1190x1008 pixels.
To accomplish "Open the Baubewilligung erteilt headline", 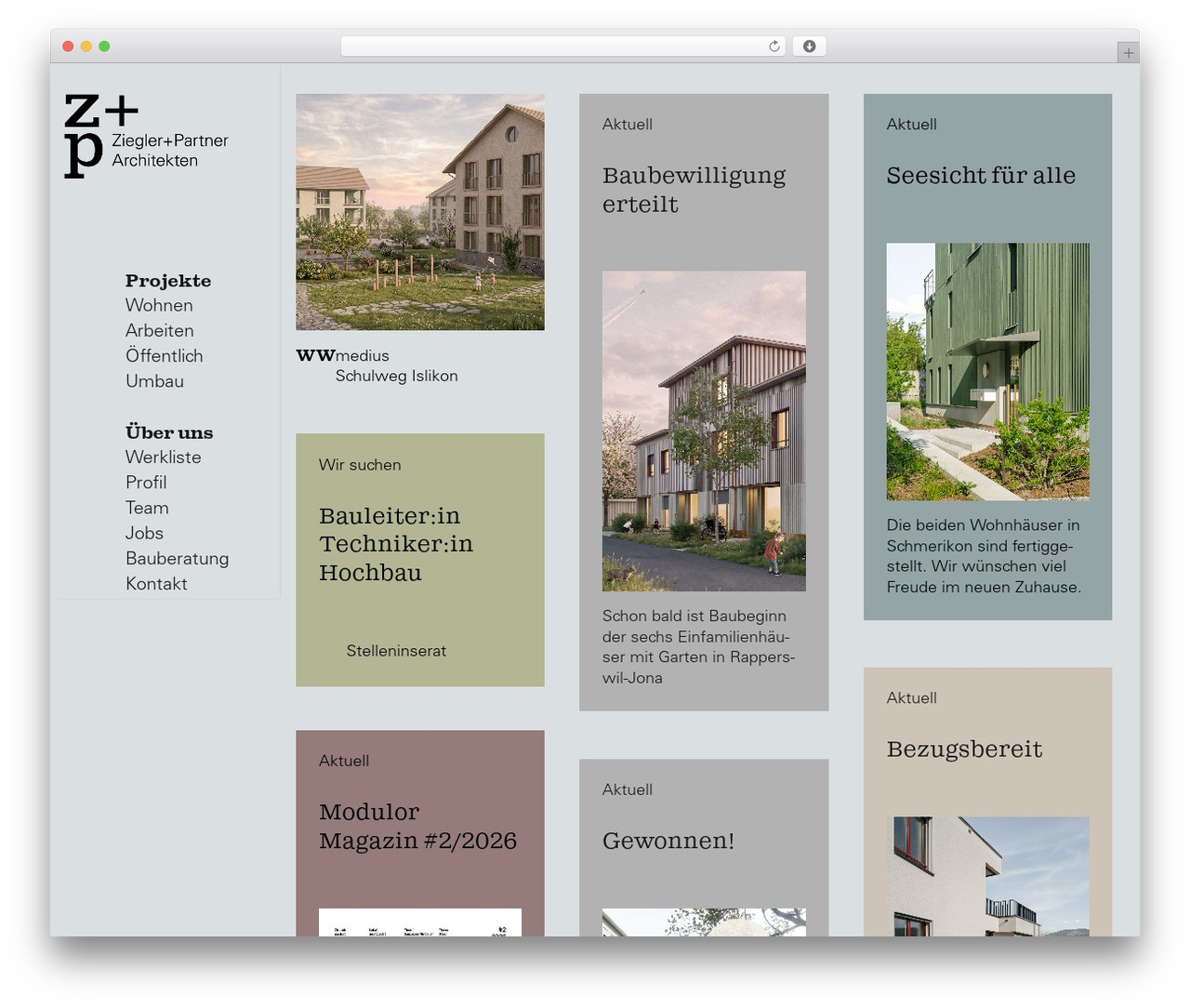I will coord(694,190).
